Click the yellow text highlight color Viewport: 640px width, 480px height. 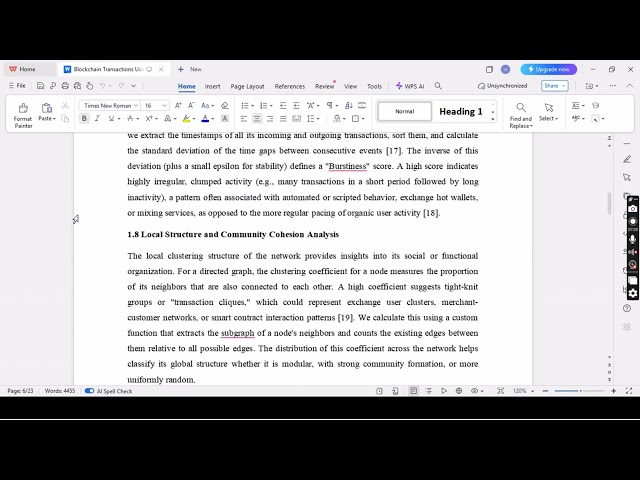point(187,119)
